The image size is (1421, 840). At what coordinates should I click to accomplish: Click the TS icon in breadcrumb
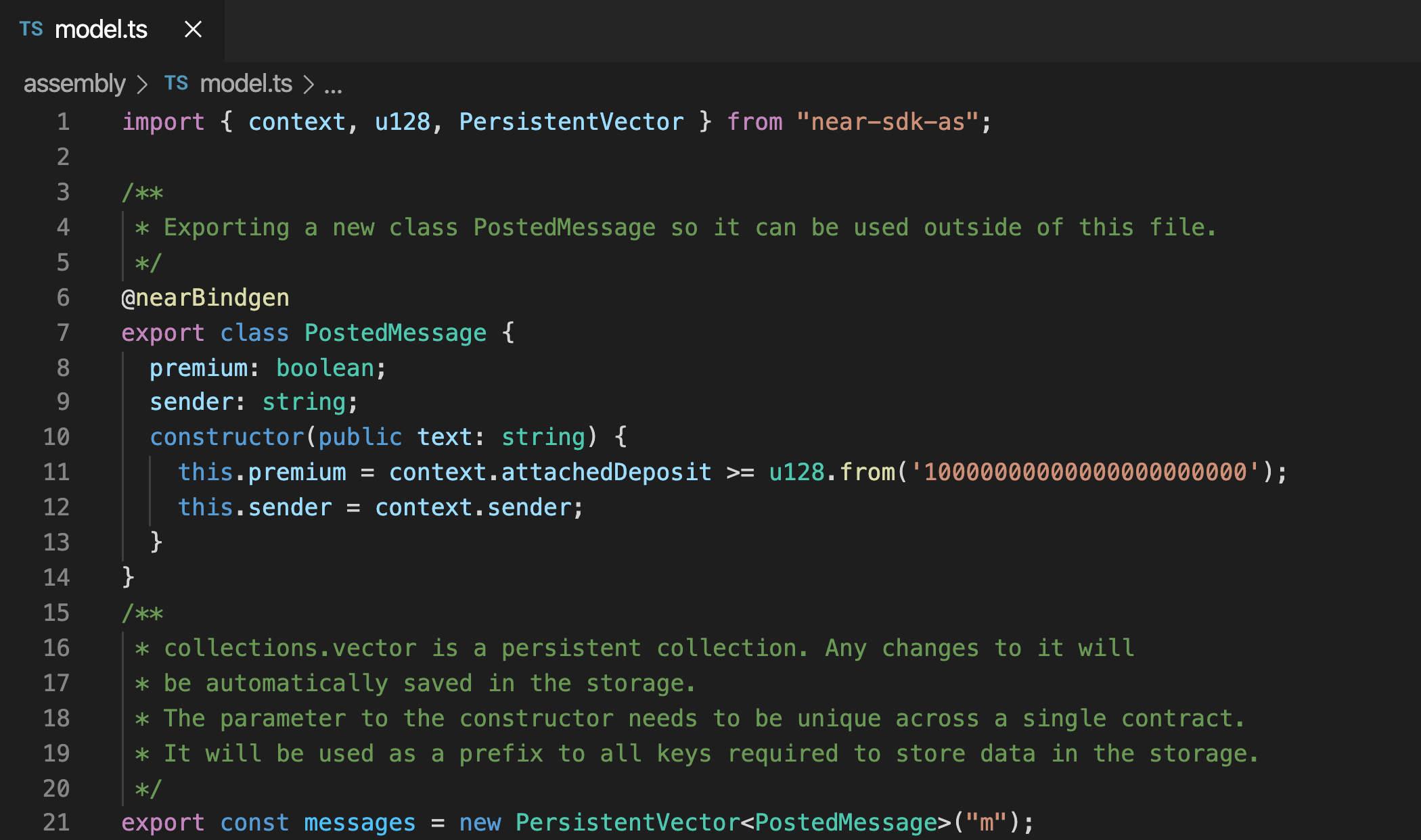pos(176,83)
